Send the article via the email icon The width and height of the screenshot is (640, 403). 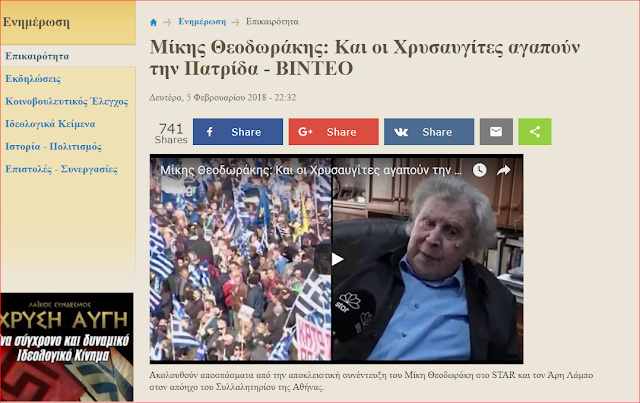(x=496, y=131)
